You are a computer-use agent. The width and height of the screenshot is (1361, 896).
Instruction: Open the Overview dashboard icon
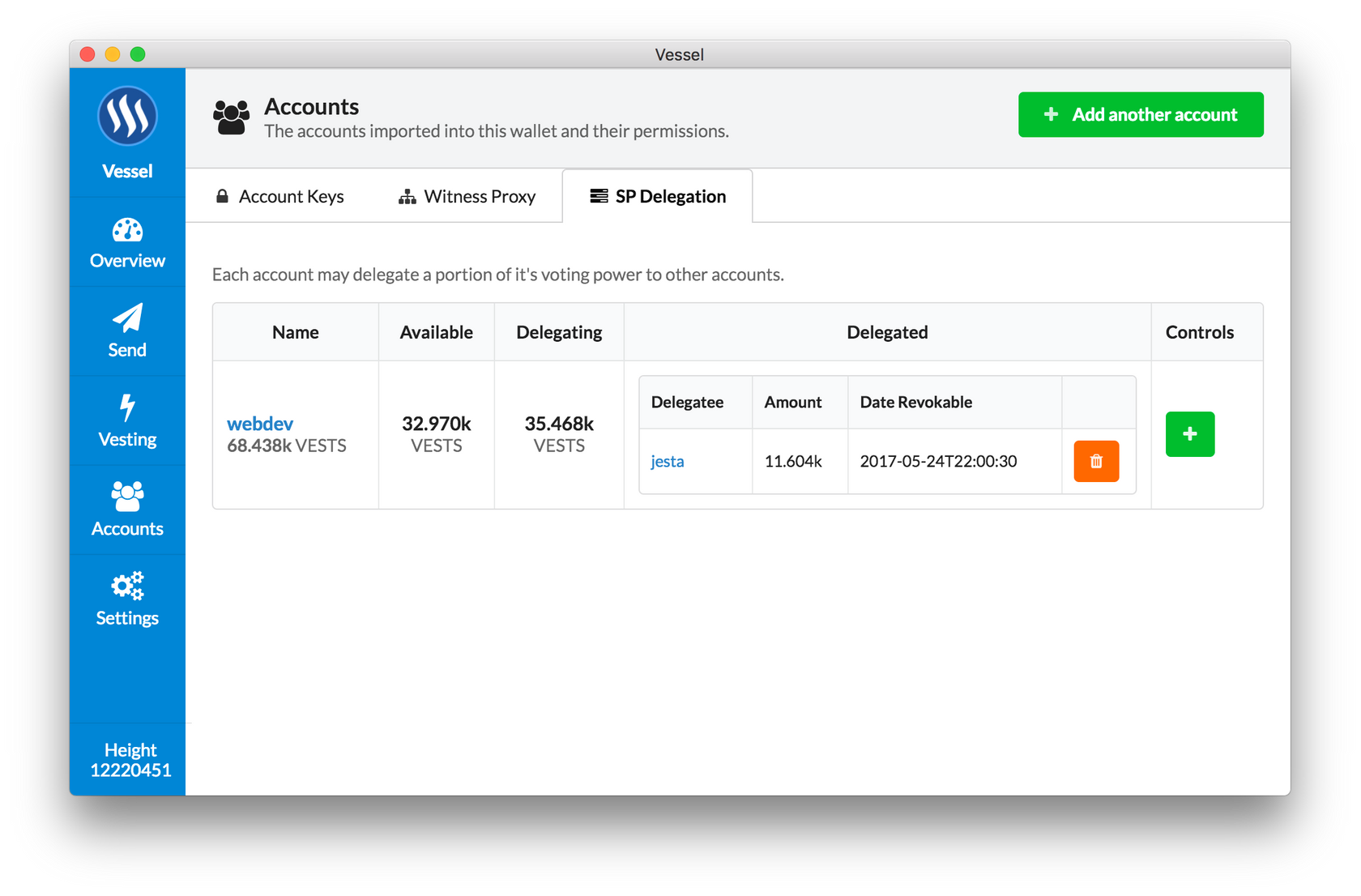tap(127, 231)
